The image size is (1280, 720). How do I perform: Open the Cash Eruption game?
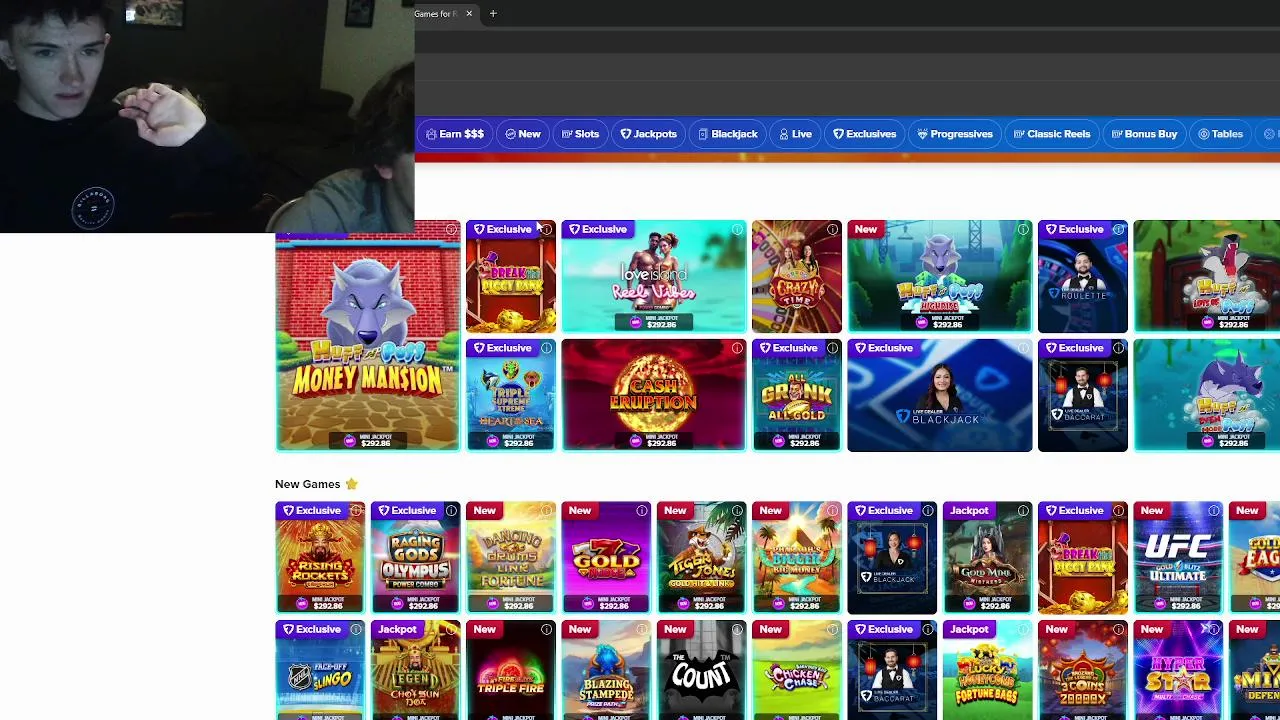pos(654,395)
